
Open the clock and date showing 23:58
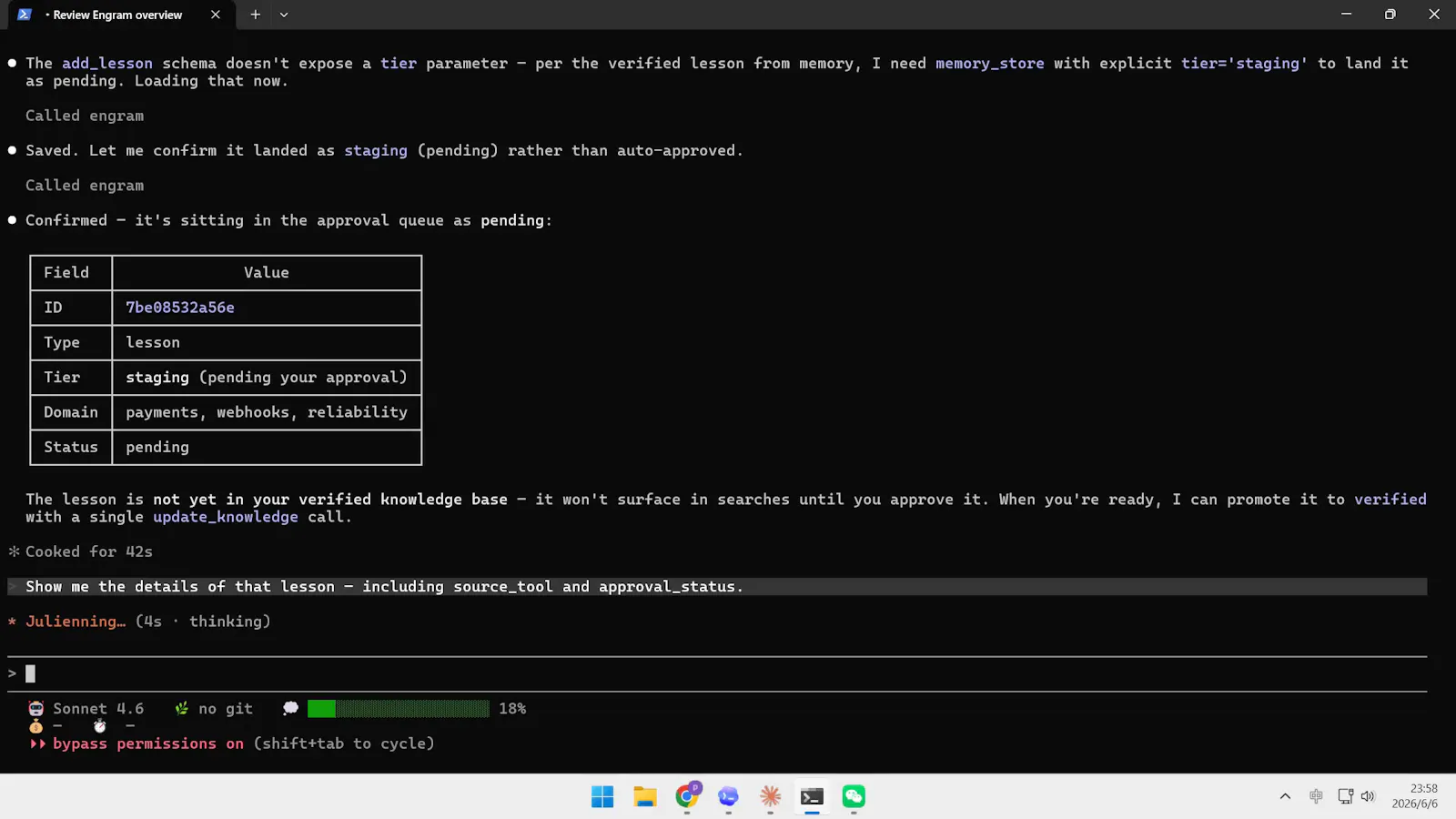click(1415, 797)
